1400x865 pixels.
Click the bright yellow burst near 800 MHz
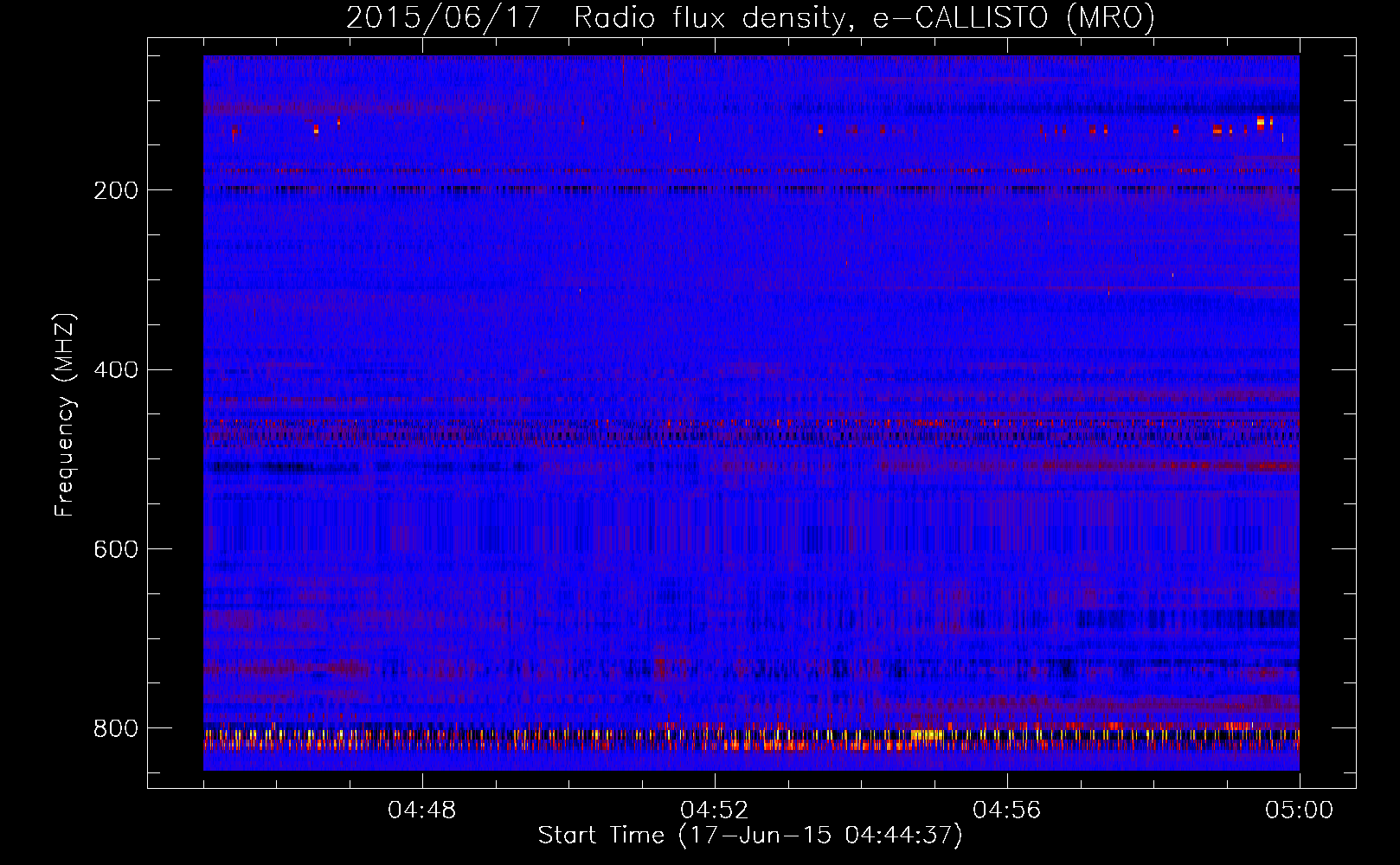928,735
